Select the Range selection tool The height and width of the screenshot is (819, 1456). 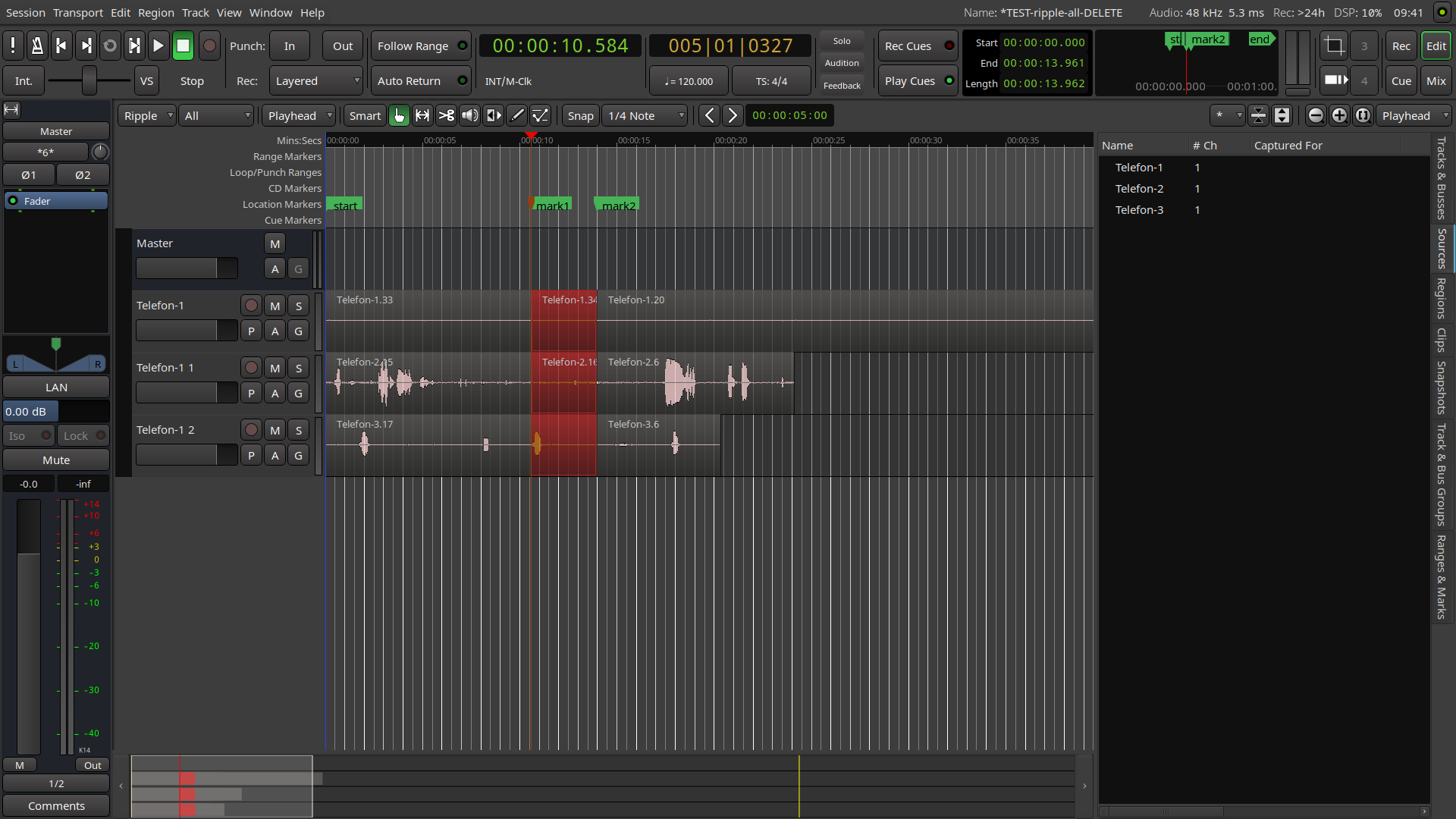[x=422, y=115]
